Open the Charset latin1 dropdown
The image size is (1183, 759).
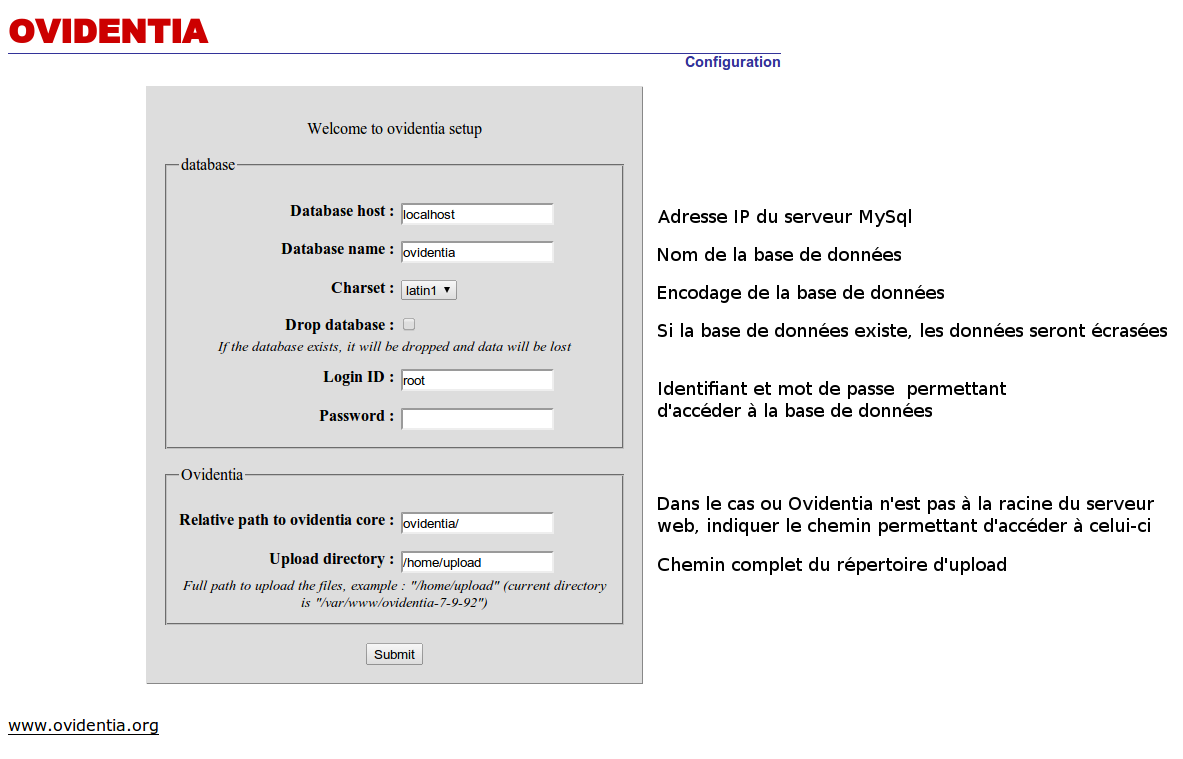pyautogui.click(x=429, y=290)
